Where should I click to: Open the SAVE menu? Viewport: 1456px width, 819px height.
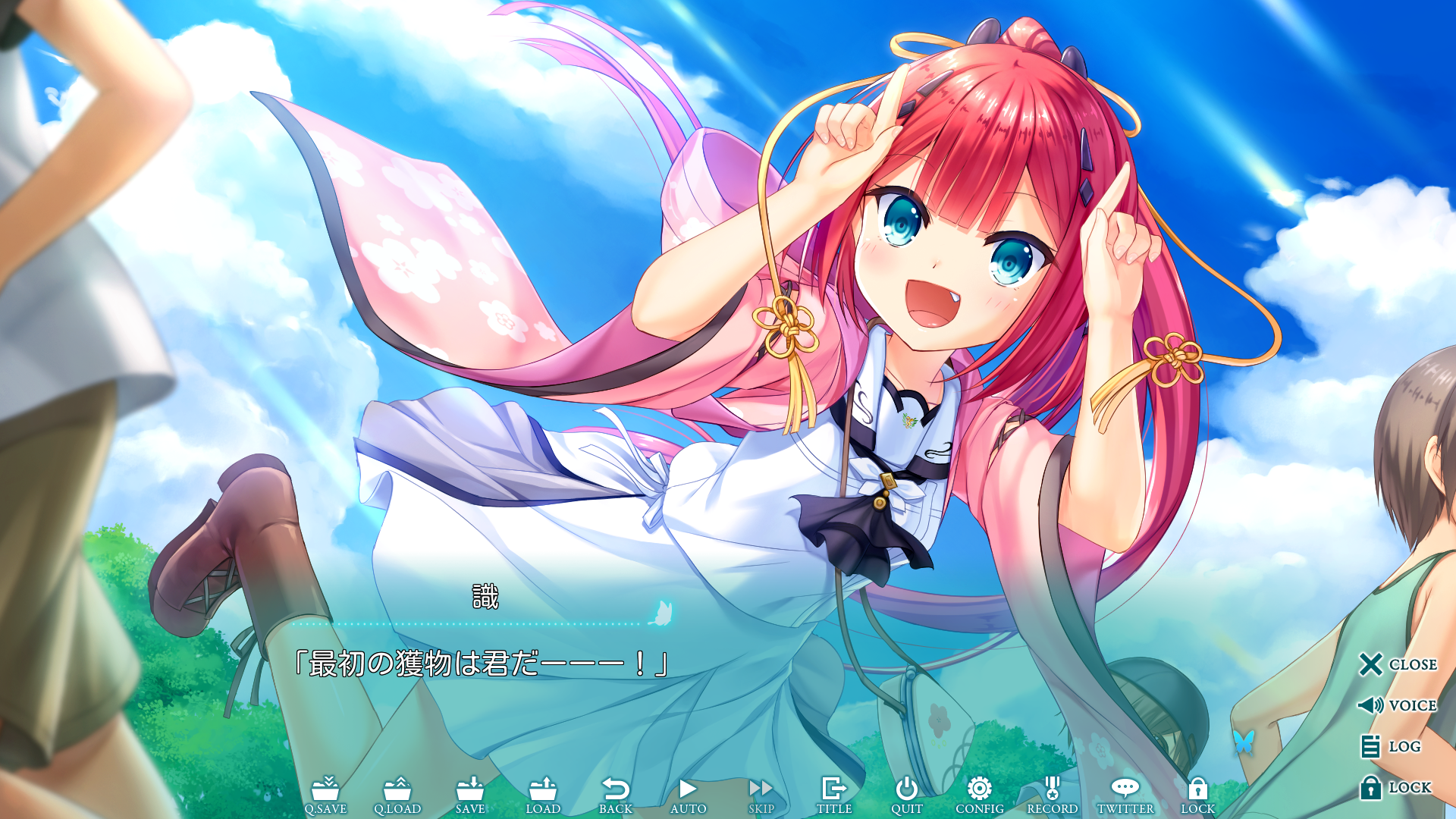470,795
